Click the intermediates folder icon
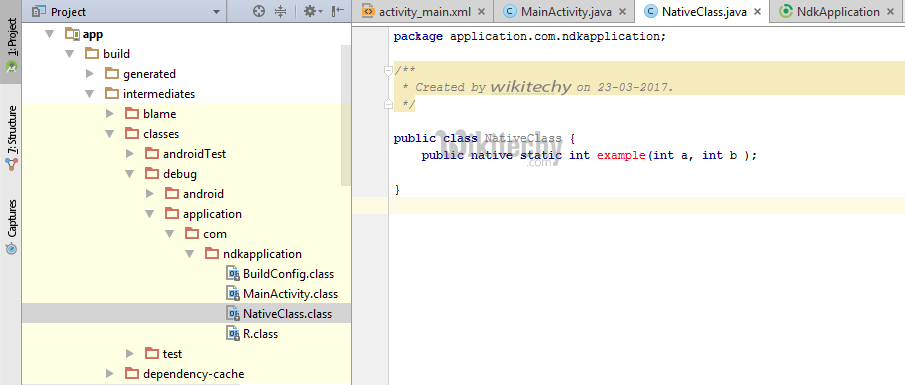Viewport: 905px width, 385px height. [112, 94]
